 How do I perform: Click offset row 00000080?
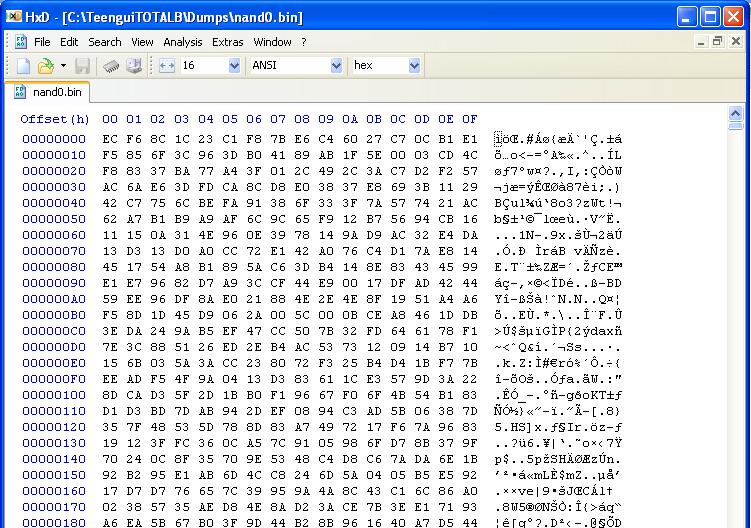point(54,267)
